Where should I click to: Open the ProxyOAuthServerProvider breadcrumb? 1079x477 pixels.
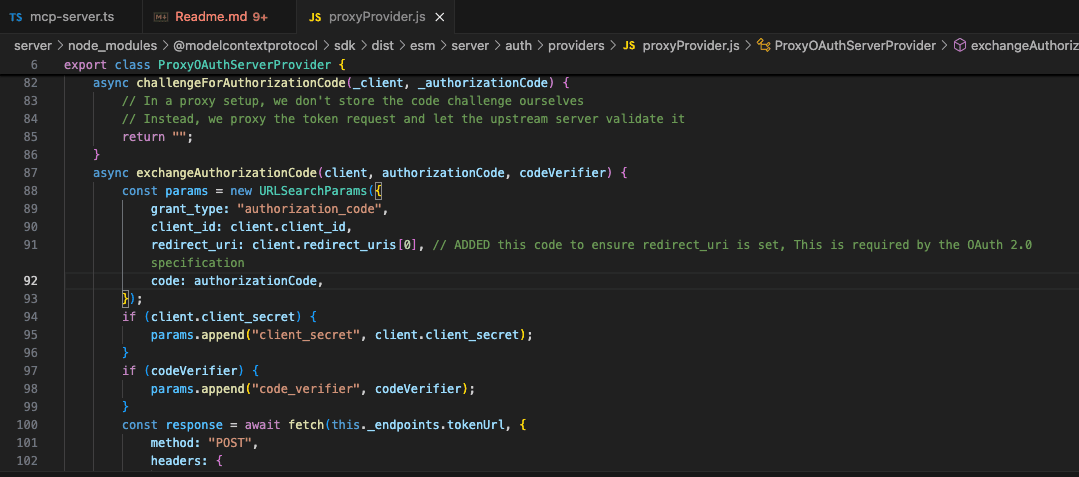click(855, 45)
